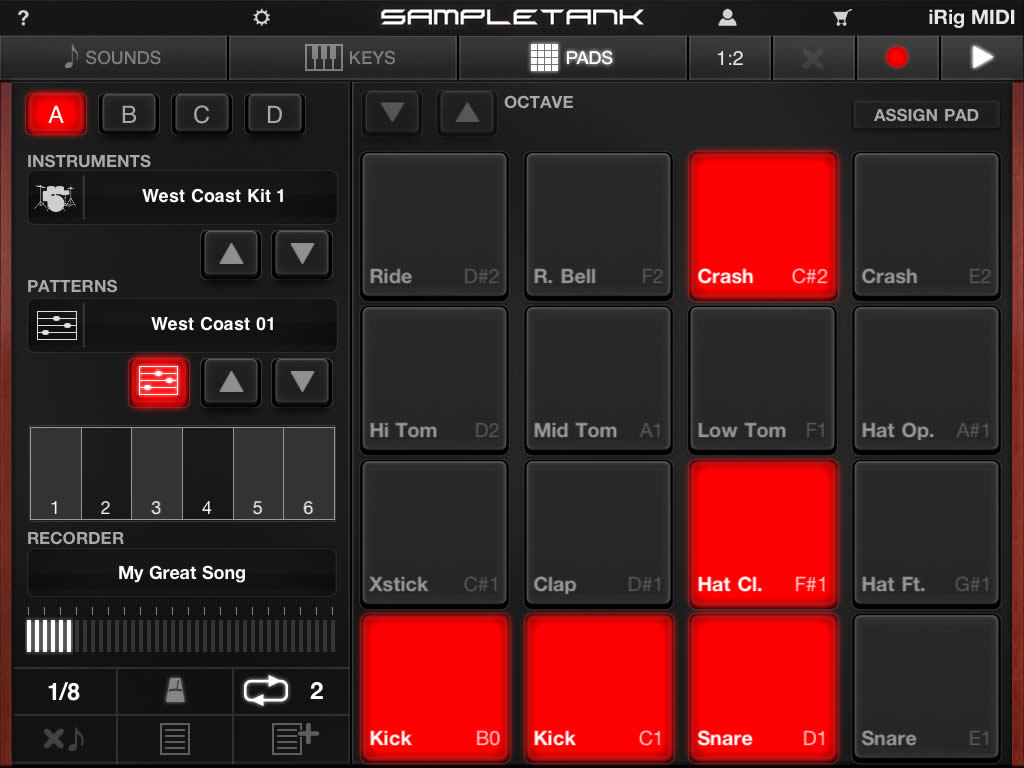Add a new song with list-plus icon
1024x768 pixels.
(x=294, y=739)
